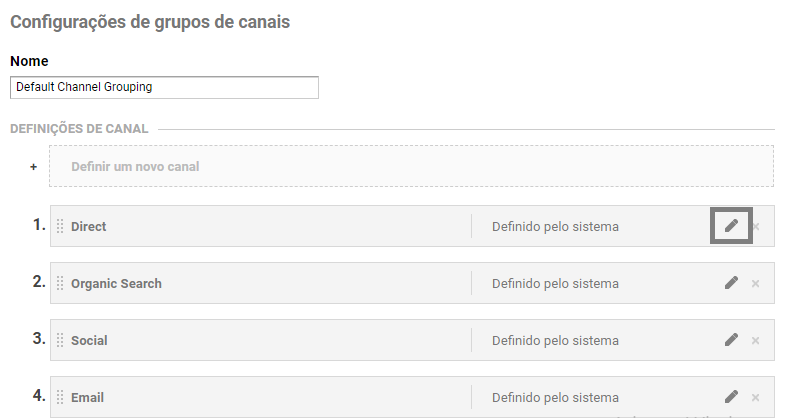The height and width of the screenshot is (418, 796).
Task: Select the Organic Search channel label
Action: coord(116,284)
